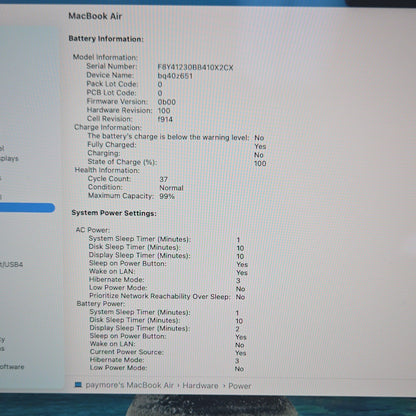Select paymore's MacBook Air in path bar

coord(129,385)
